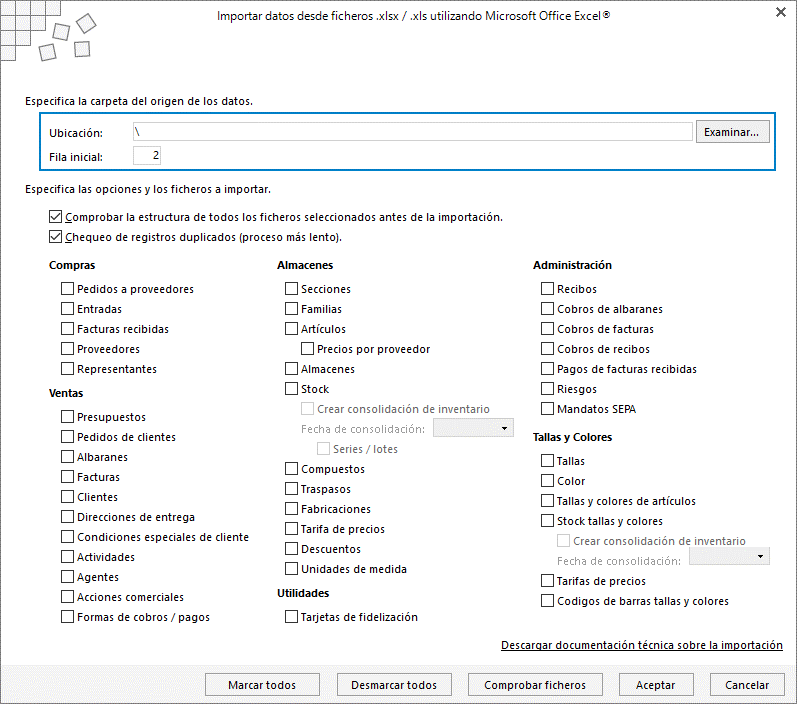Check Pedidos a proveedores
Image resolution: width=797 pixels, height=704 pixels.
click(x=68, y=289)
